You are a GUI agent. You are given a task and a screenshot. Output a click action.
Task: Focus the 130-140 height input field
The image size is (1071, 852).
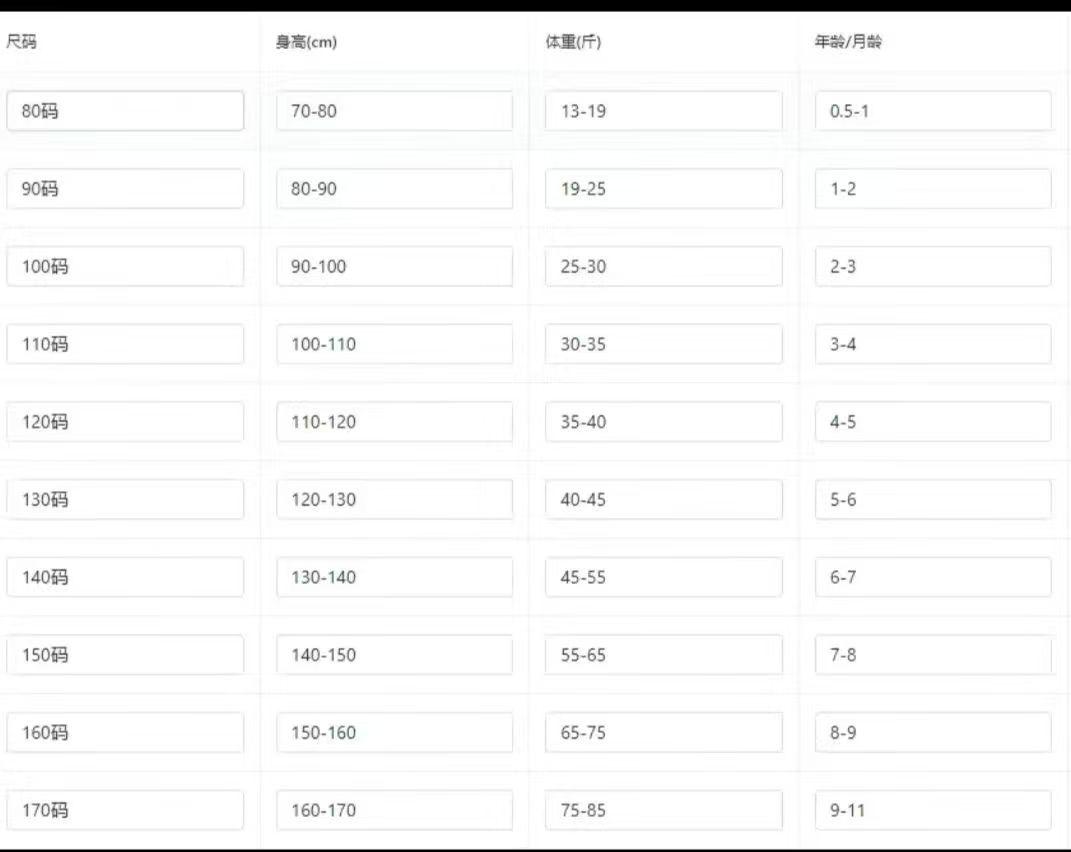tap(394, 577)
